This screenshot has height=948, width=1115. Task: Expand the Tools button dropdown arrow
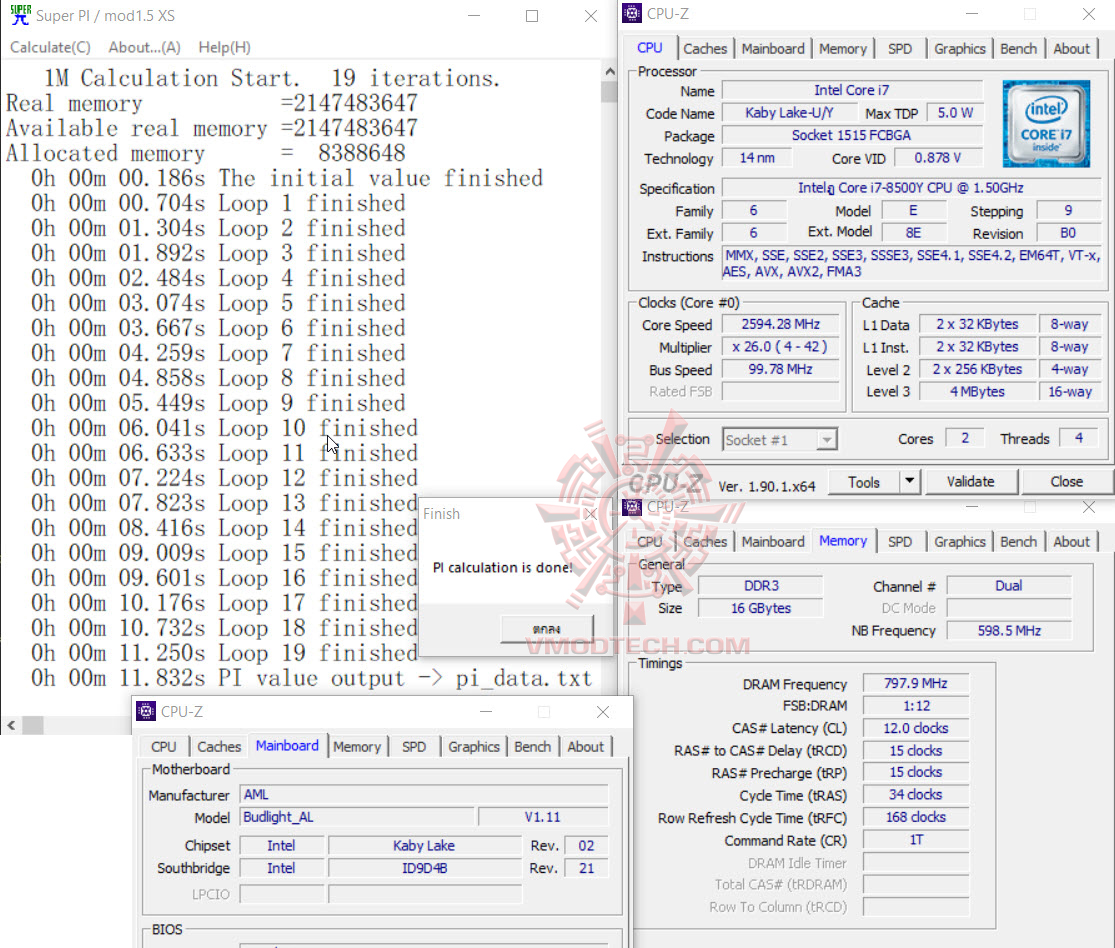[909, 481]
